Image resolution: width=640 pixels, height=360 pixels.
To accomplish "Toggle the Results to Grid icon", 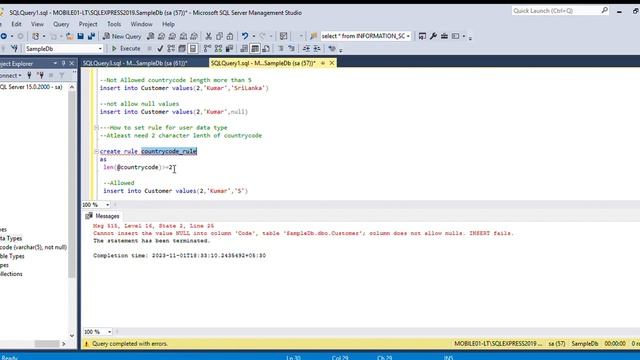I will [255, 49].
